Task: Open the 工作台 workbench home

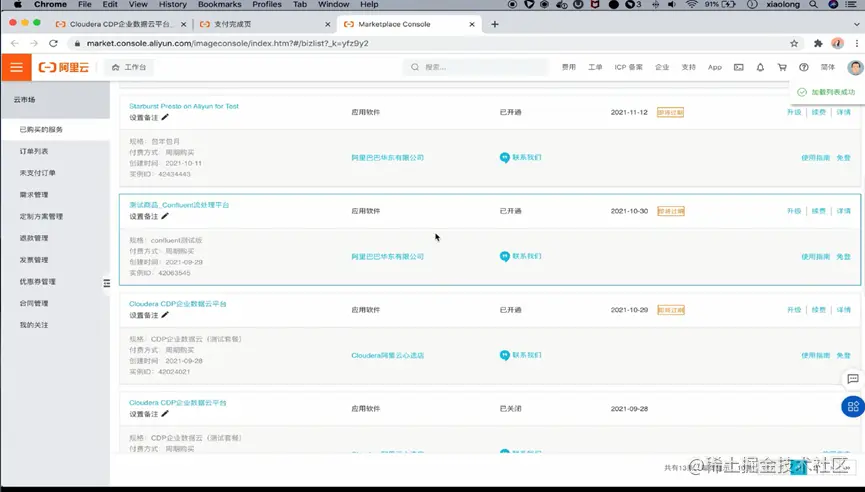Action: (x=129, y=67)
